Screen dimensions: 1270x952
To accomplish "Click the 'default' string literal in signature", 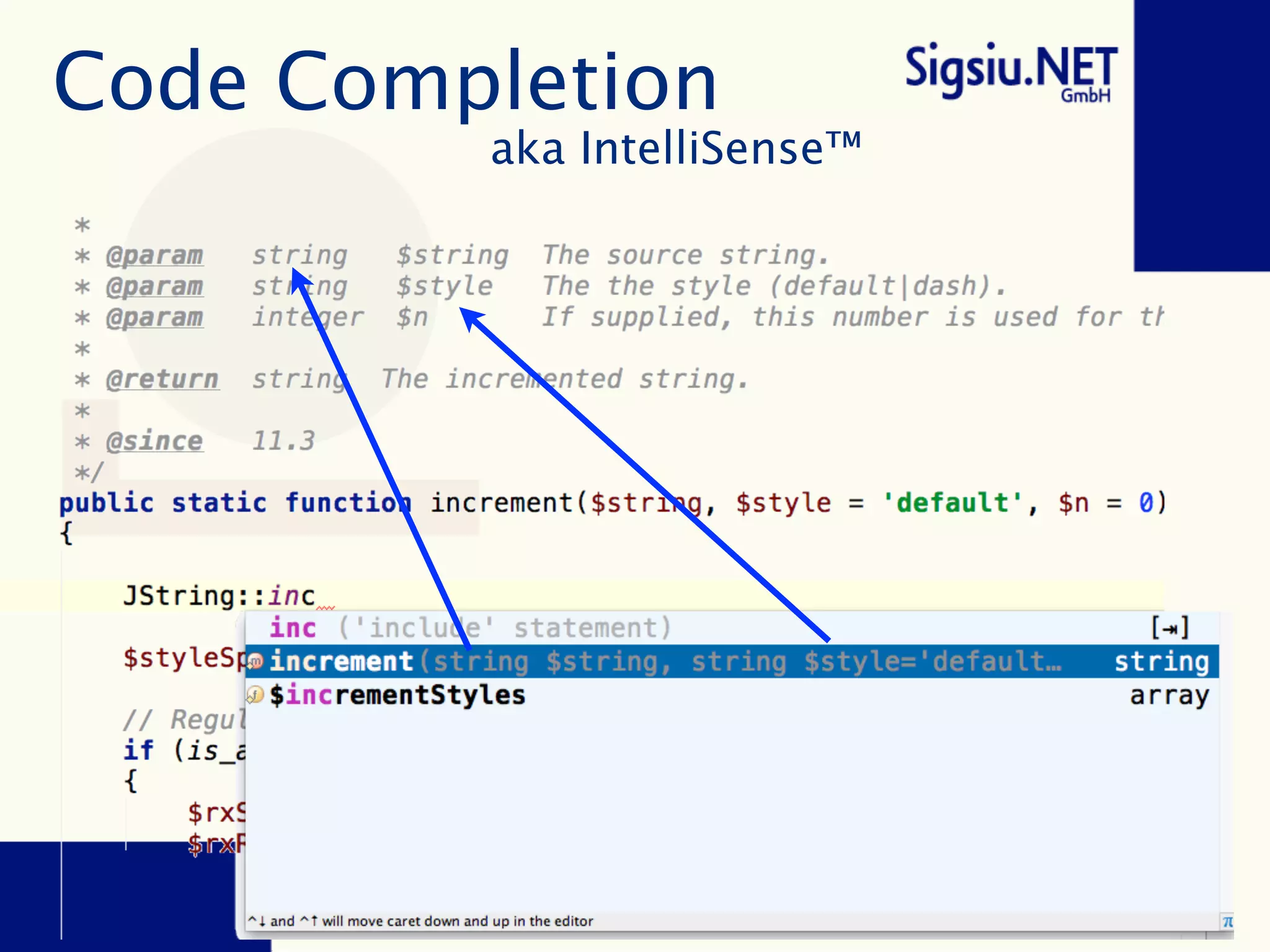I will (952, 503).
